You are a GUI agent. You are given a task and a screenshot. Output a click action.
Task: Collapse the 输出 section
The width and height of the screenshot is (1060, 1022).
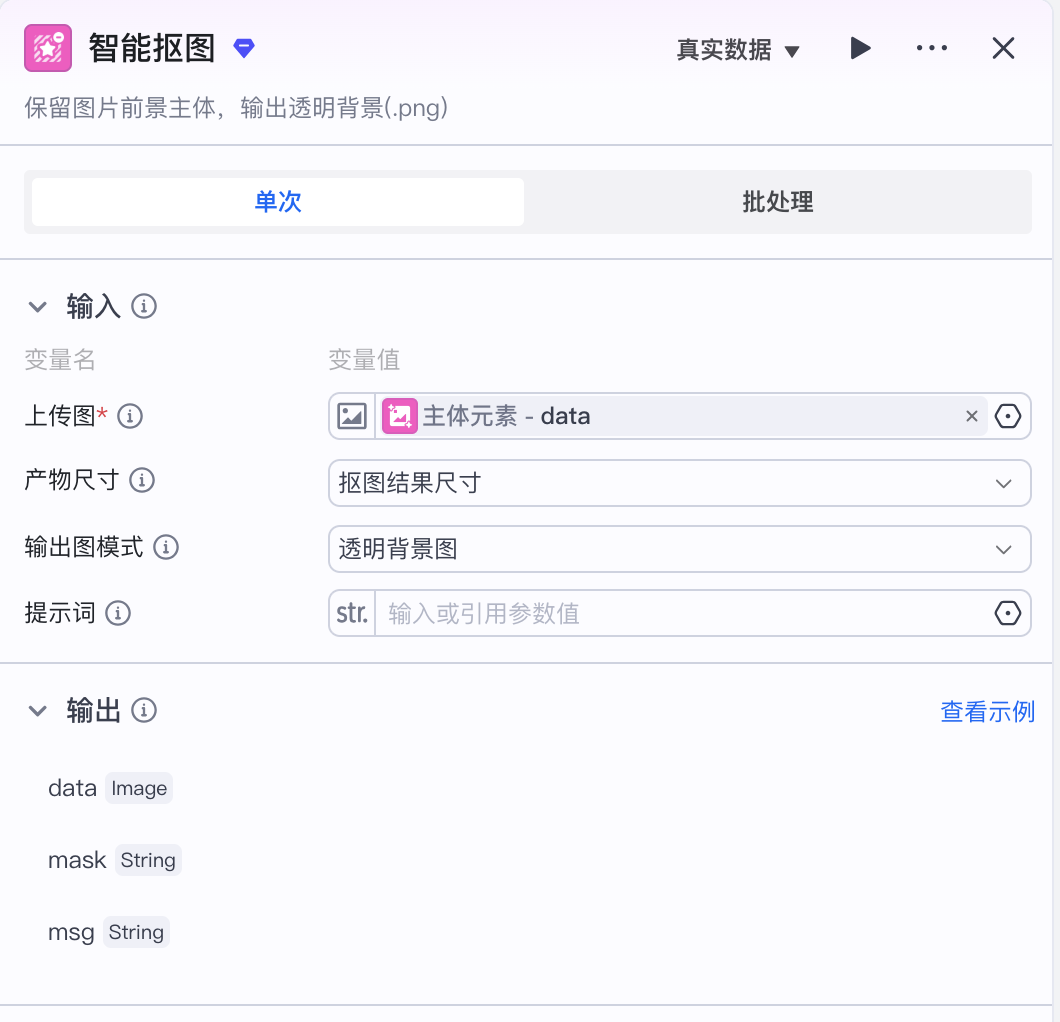37,711
